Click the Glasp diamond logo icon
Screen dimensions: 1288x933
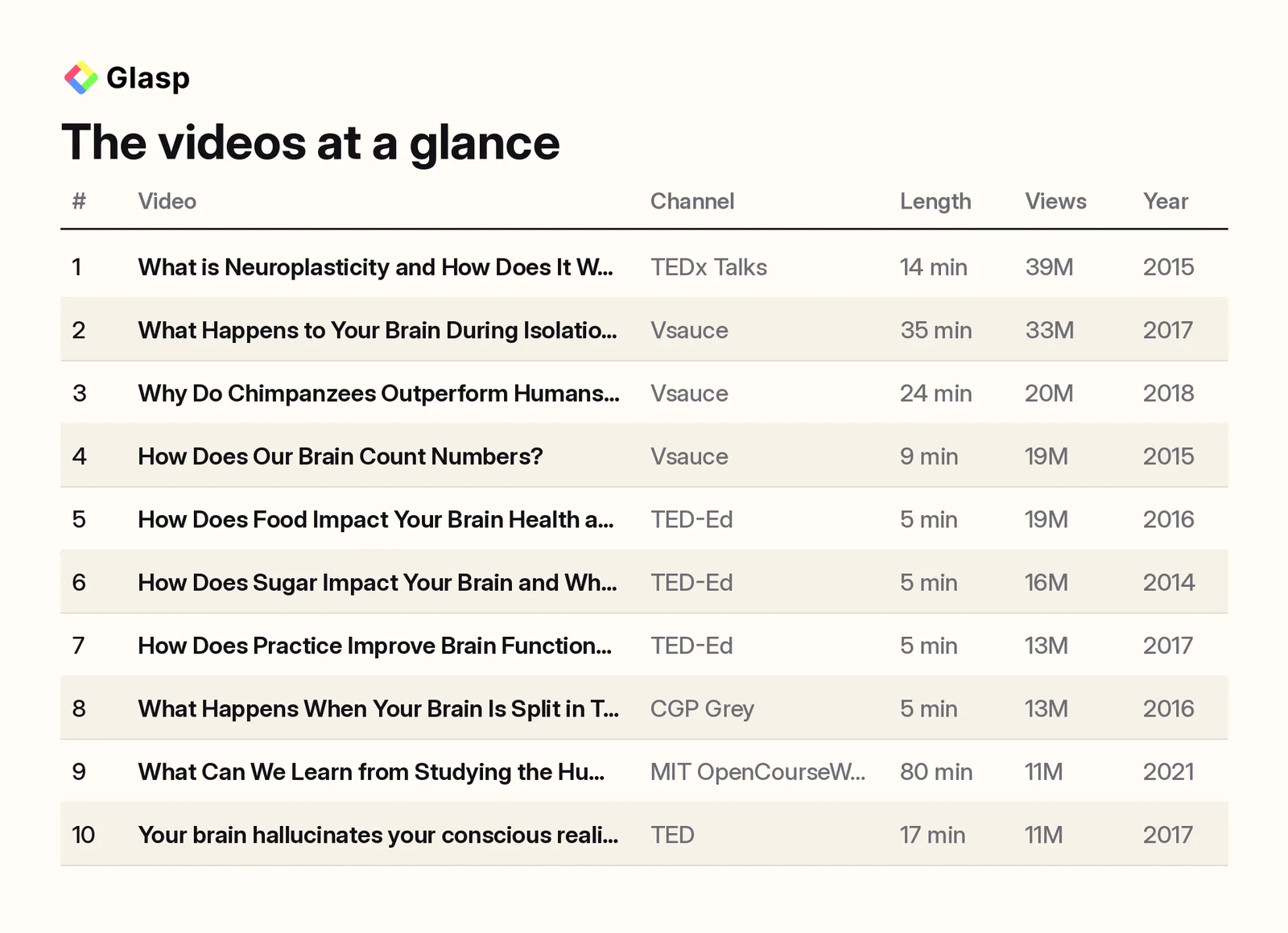[80, 78]
